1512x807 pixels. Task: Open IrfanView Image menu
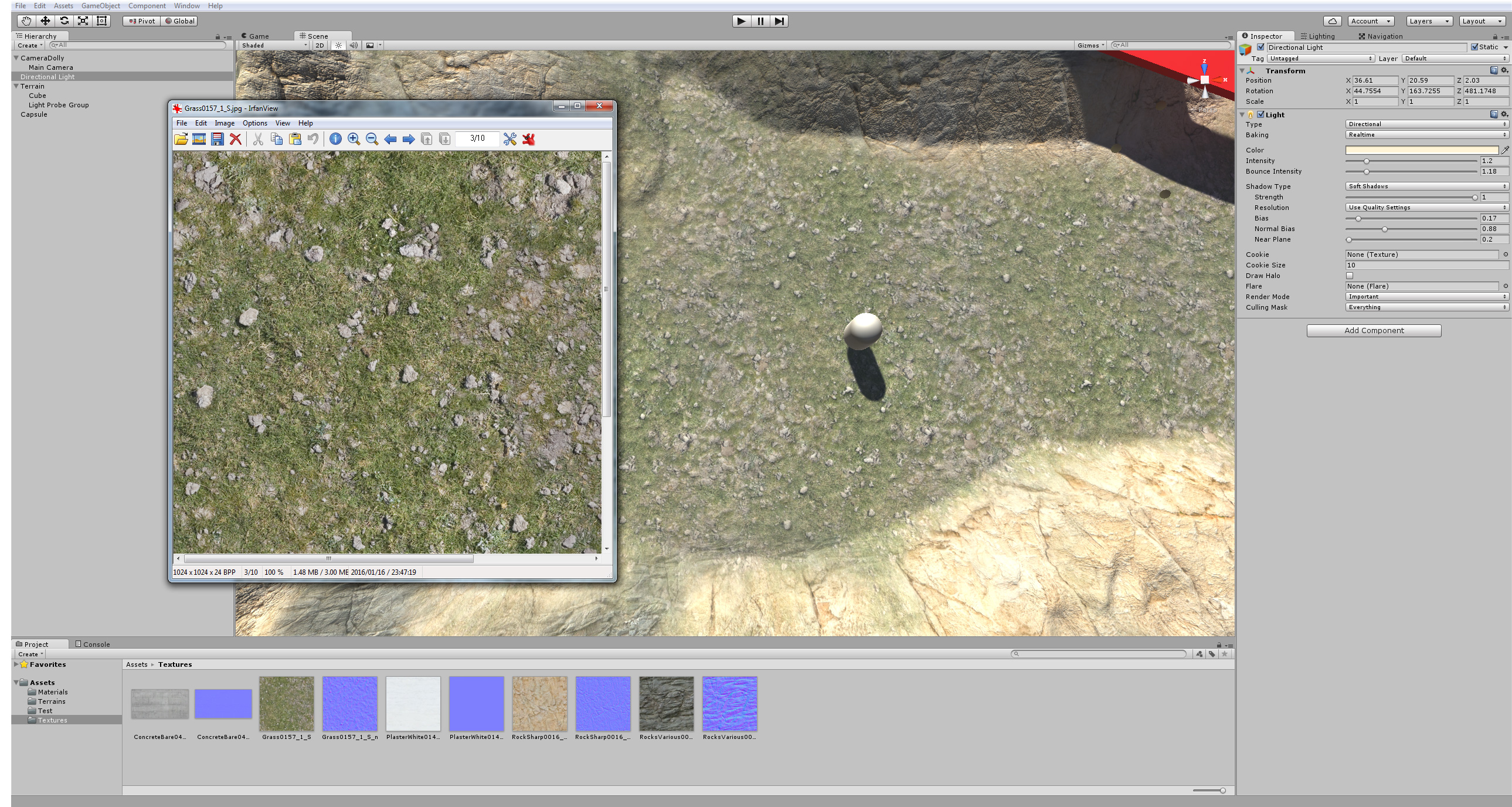[x=224, y=123]
